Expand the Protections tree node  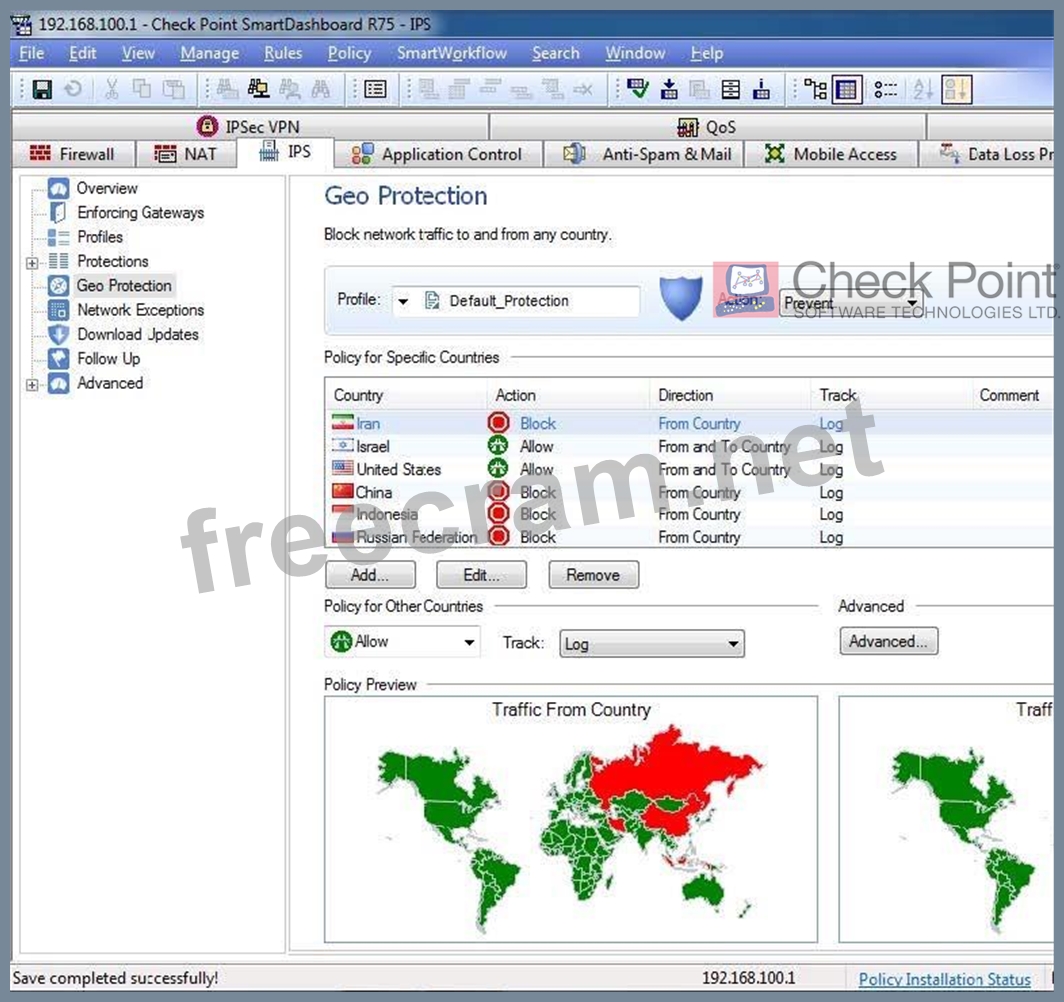coord(32,263)
